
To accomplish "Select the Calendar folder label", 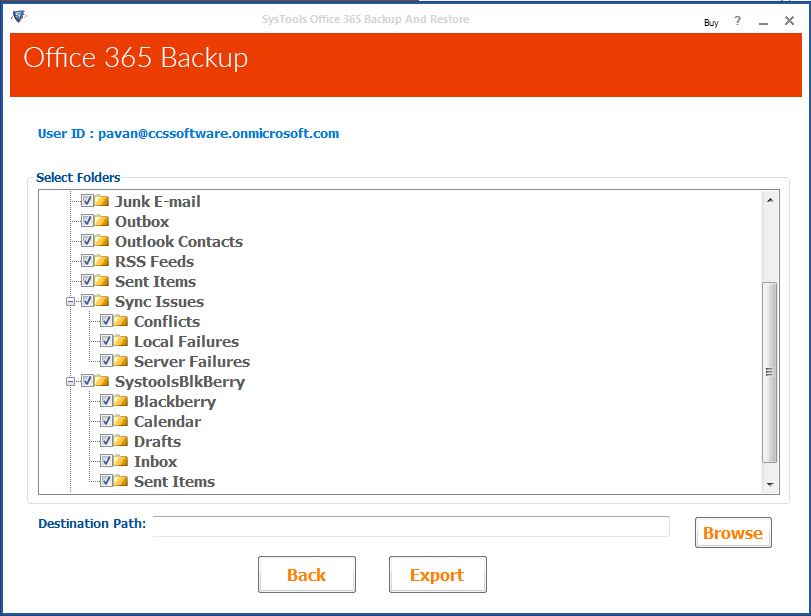I will click(168, 422).
